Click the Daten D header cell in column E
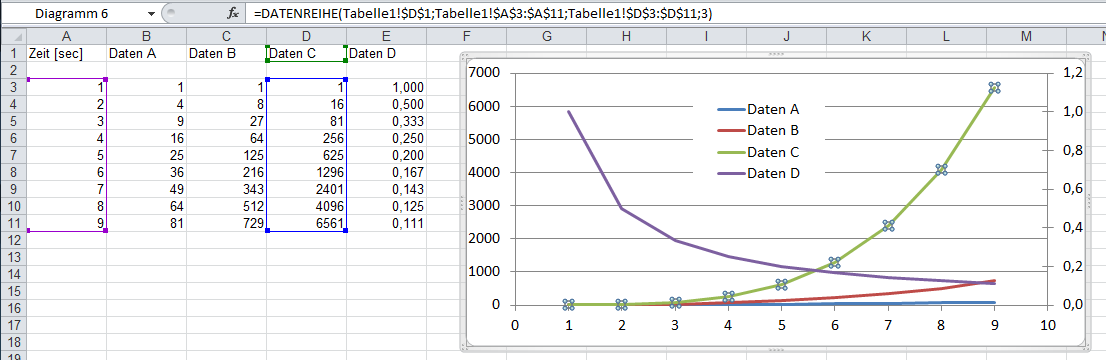Image resolution: width=1106 pixels, height=360 pixels. point(386,53)
